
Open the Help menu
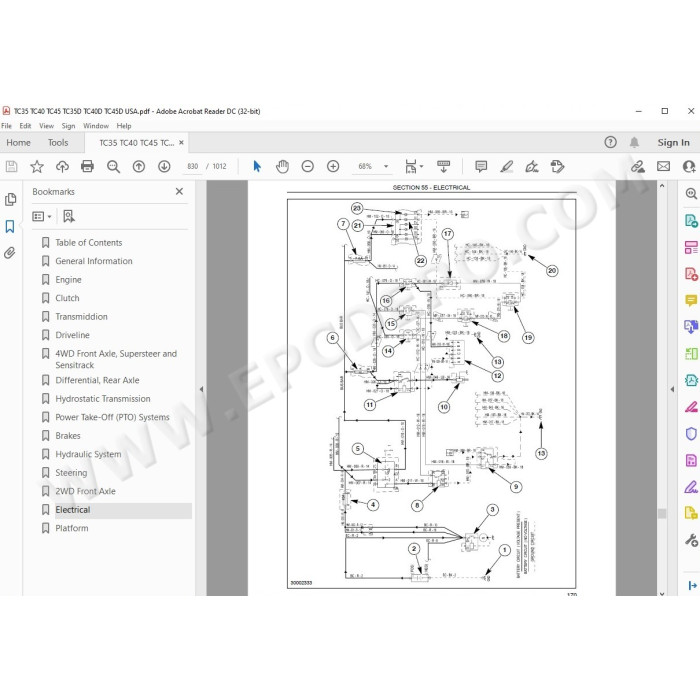click(124, 126)
